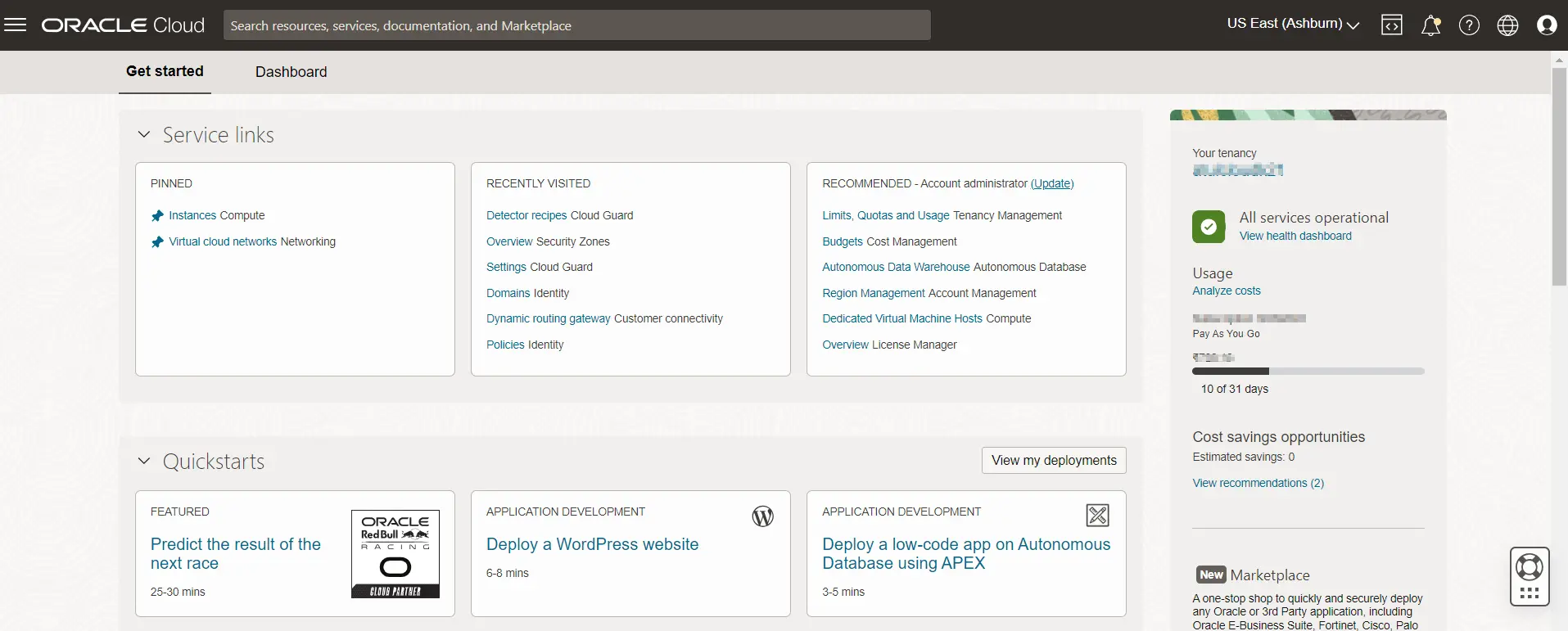
Task: Open Cloud Shell developer tools icon
Action: pyautogui.click(x=1392, y=25)
